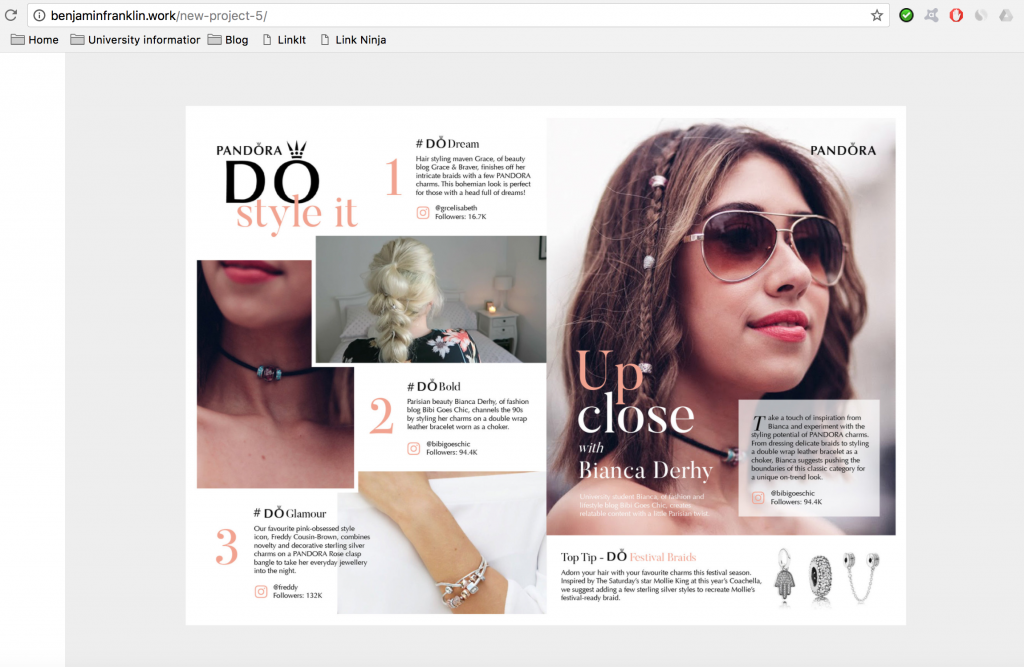Open the Blog bookmarks folder
The image size is (1024, 667).
(x=228, y=40)
